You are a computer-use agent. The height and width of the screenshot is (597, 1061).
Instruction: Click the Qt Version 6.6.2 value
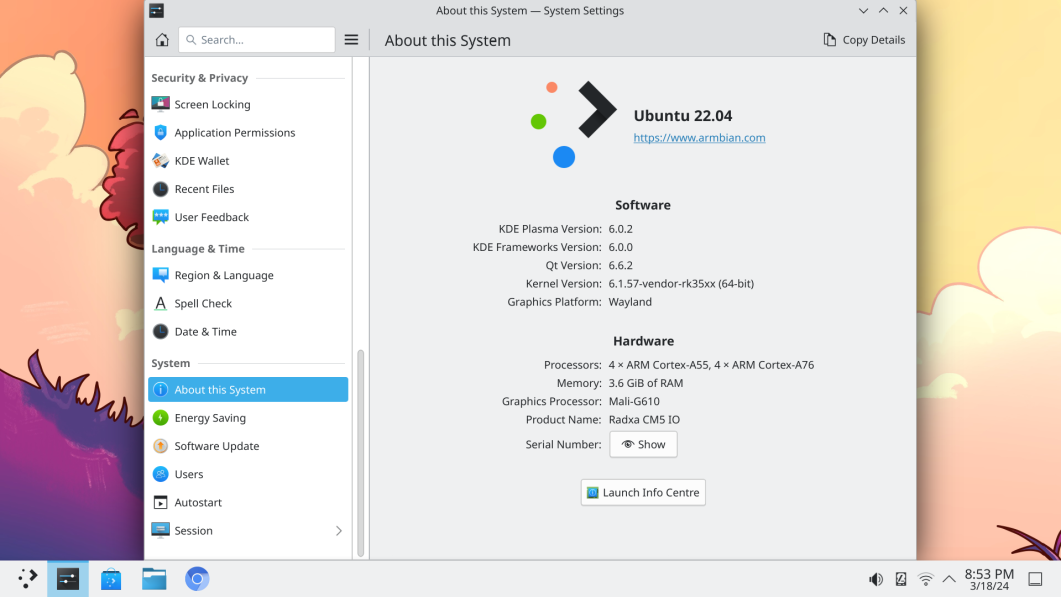[x=620, y=265]
